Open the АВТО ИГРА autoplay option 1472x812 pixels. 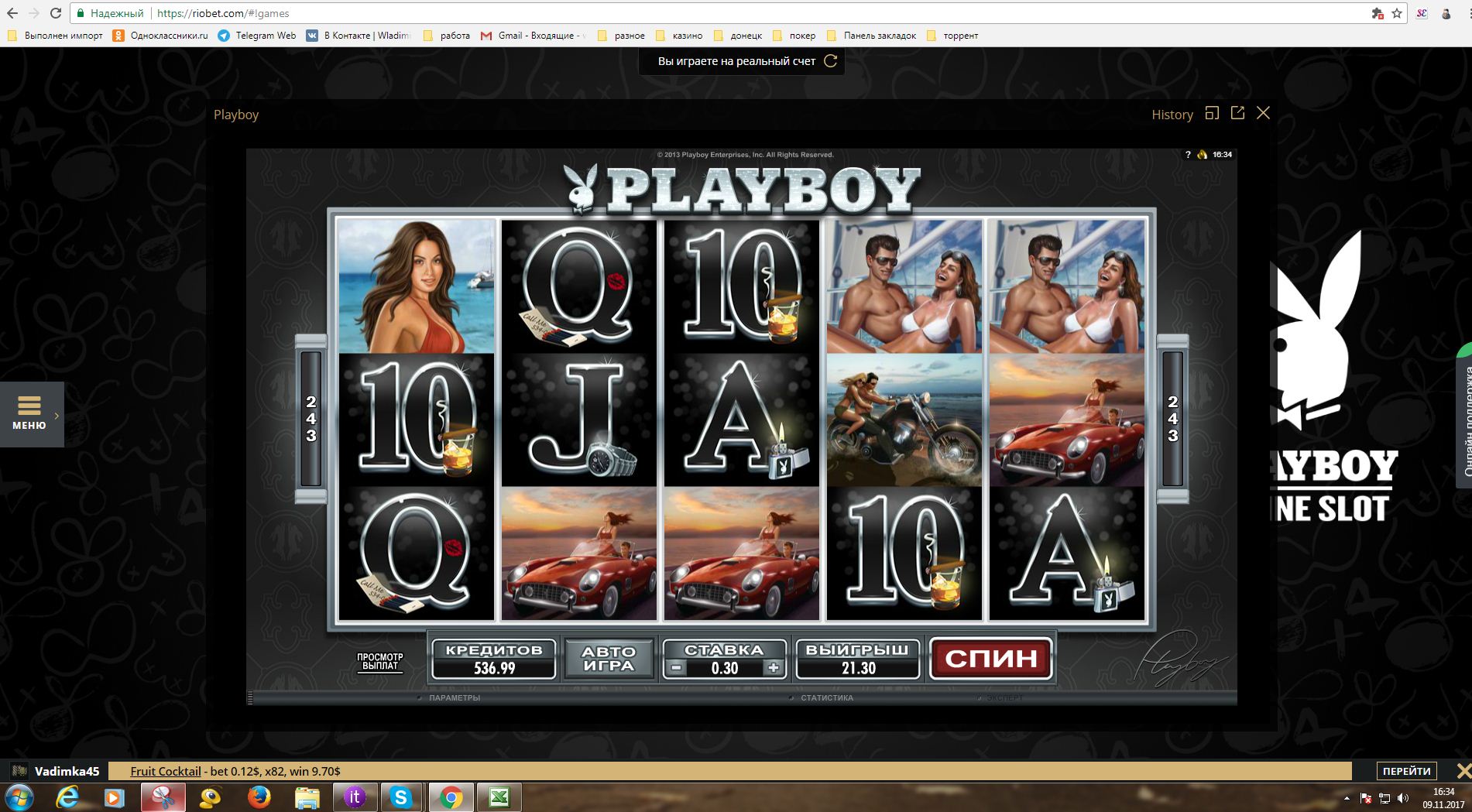pyautogui.click(x=609, y=659)
